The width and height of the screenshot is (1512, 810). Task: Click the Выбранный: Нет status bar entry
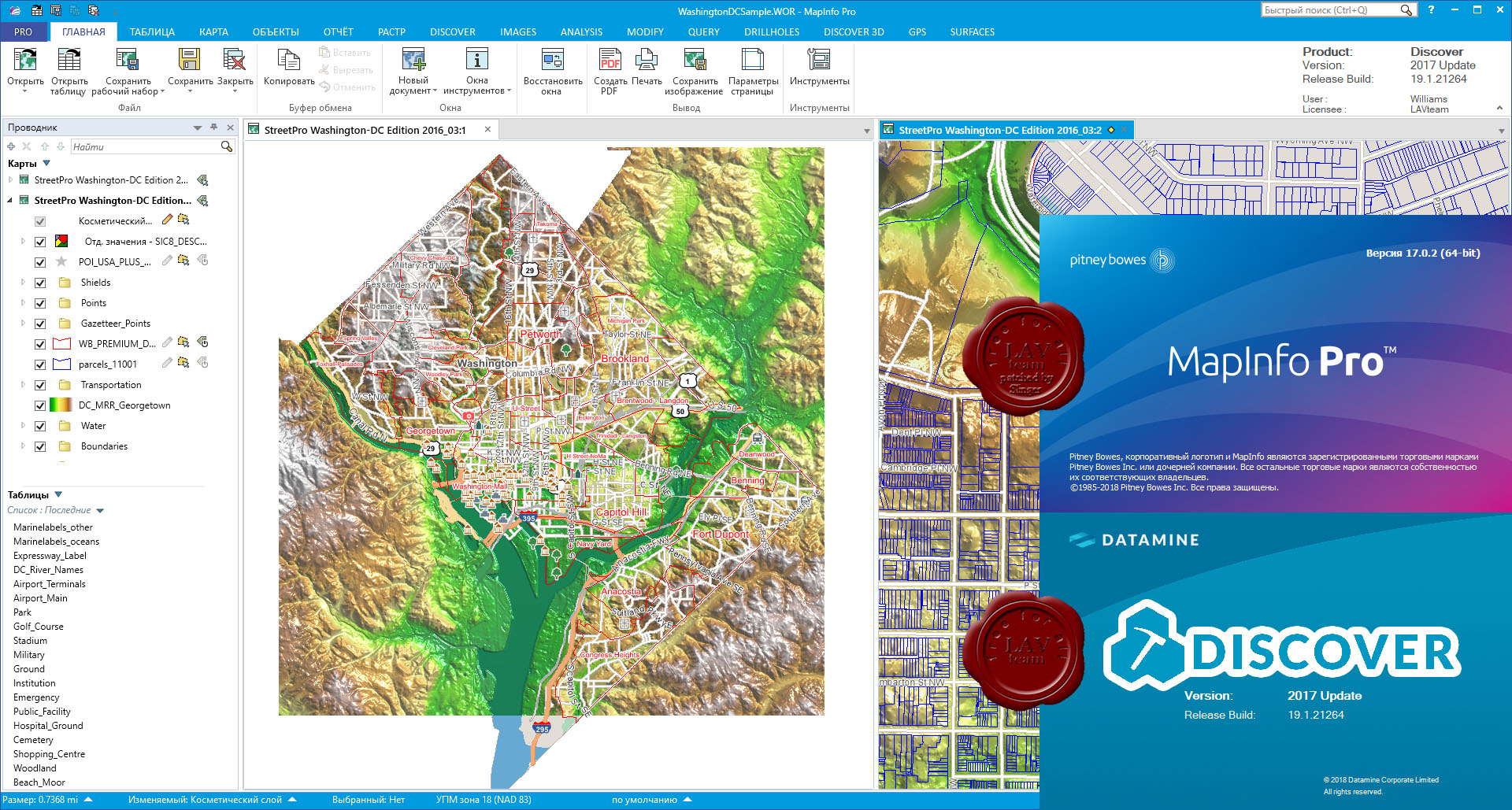point(368,800)
